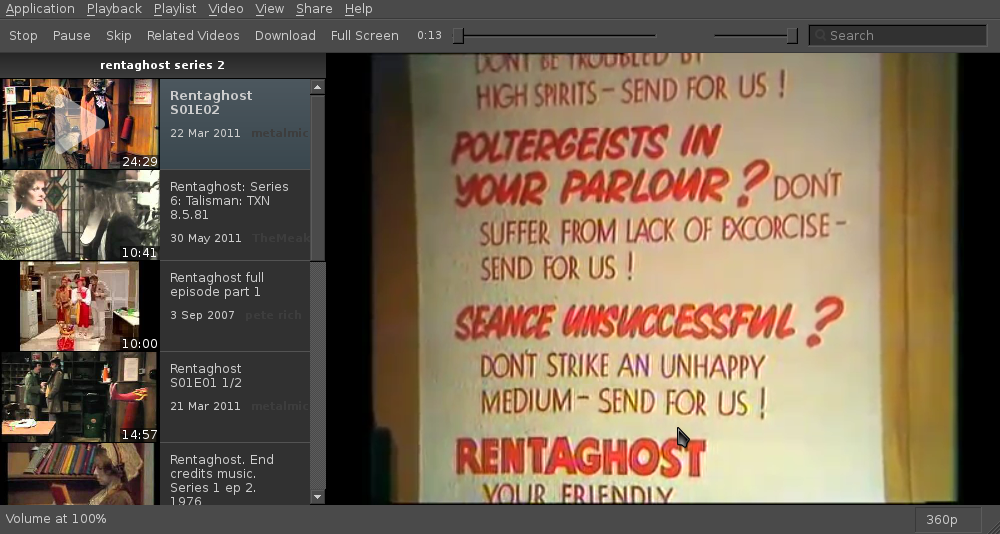Click the date '21 Mar 2011'
1000x534 pixels.
[205, 406]
